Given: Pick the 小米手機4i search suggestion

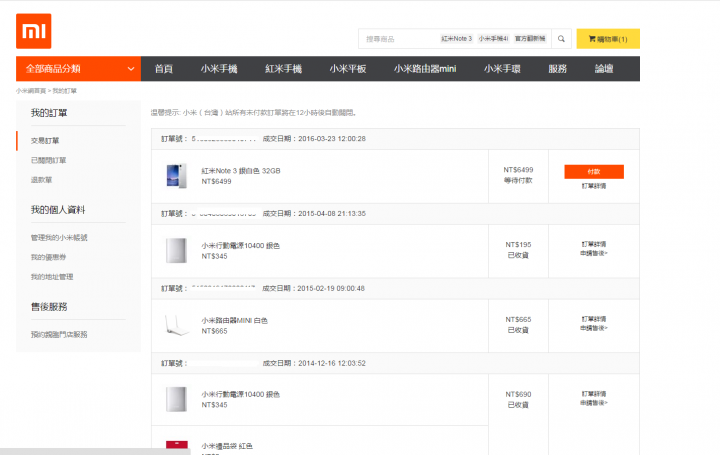Looking at the screenshot, I should pyautogui.click(x=493, y=39).
